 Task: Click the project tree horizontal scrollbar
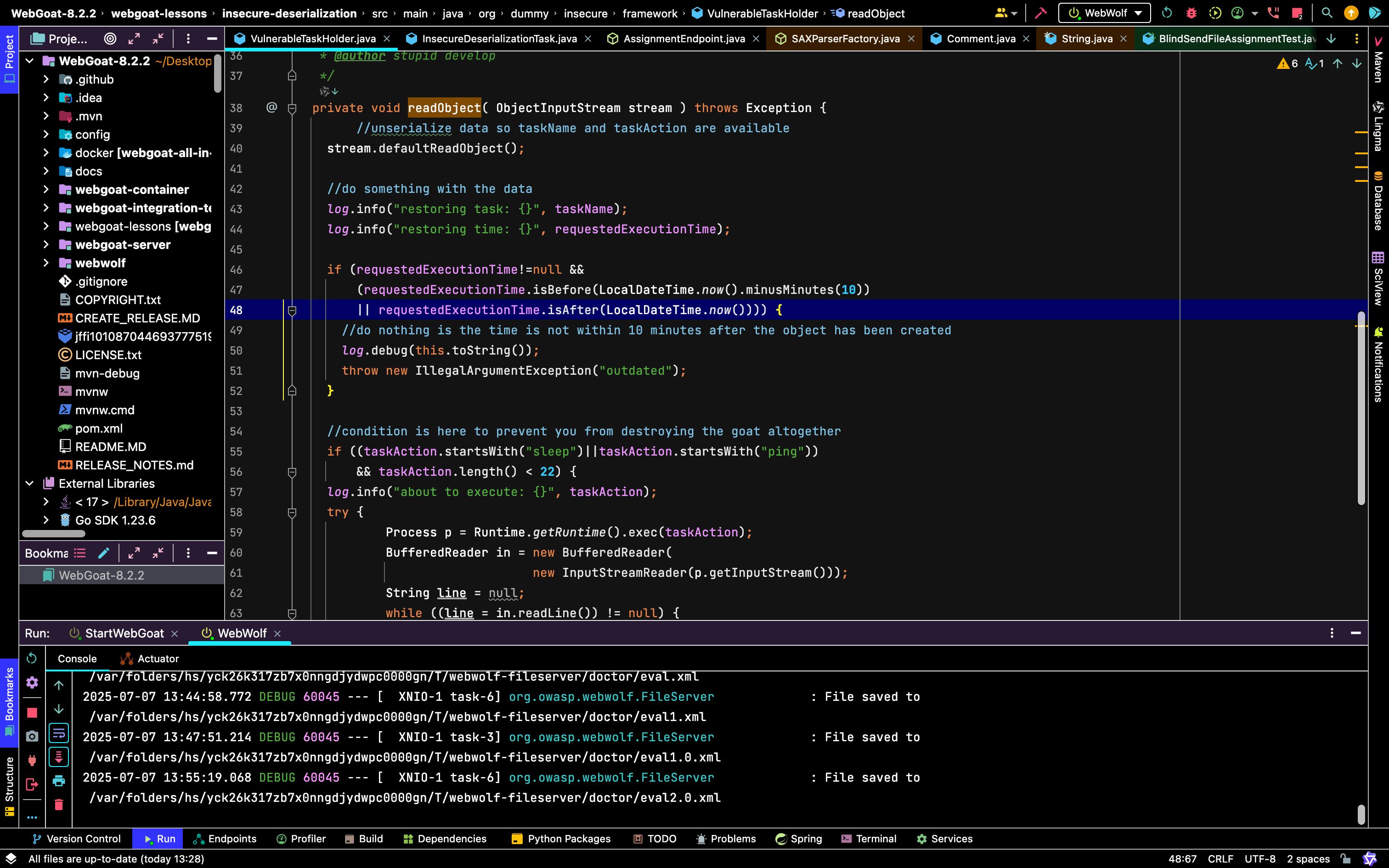[x=53, y=533]
